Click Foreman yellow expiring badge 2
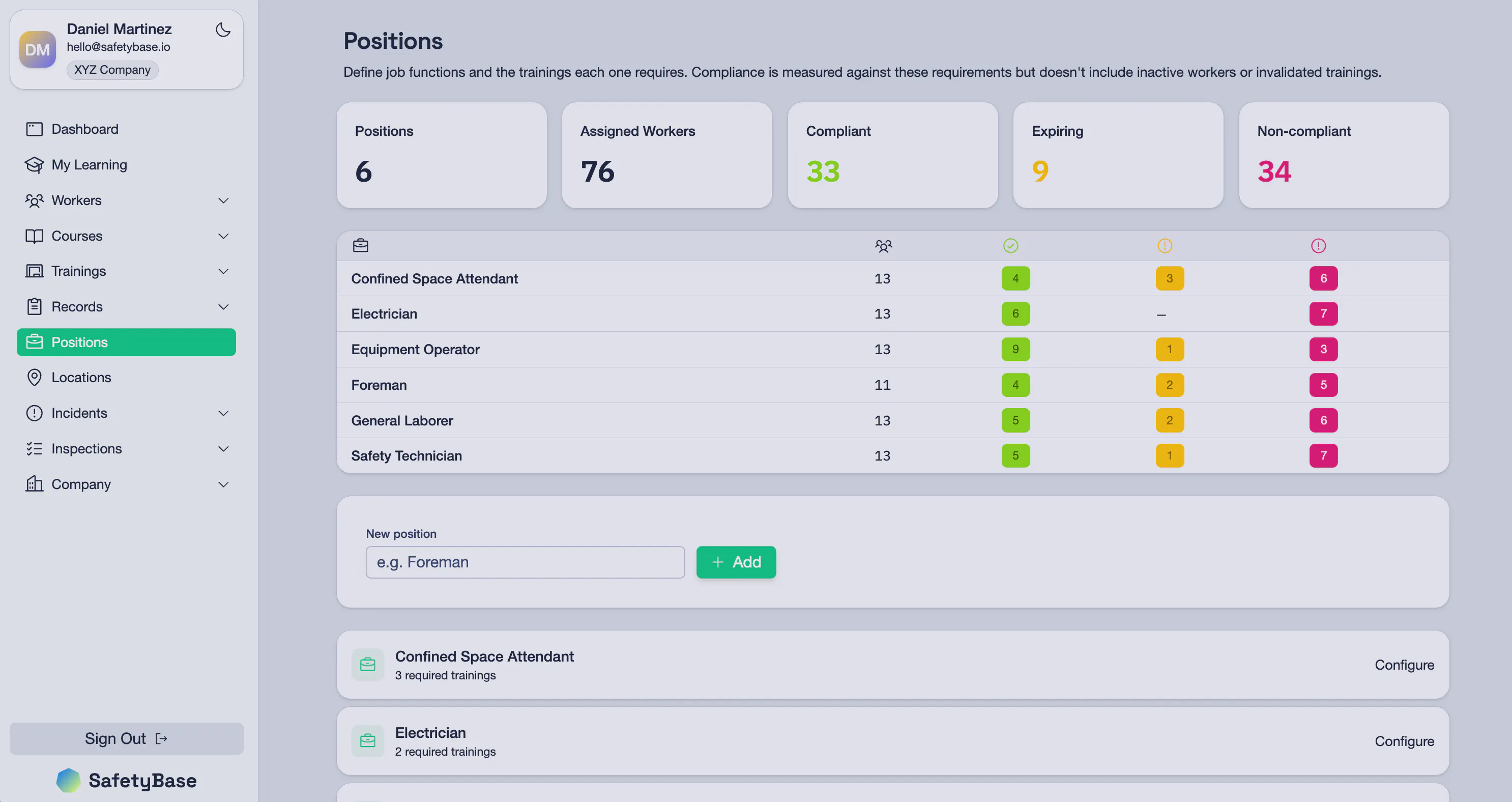 pos(1169,385)
